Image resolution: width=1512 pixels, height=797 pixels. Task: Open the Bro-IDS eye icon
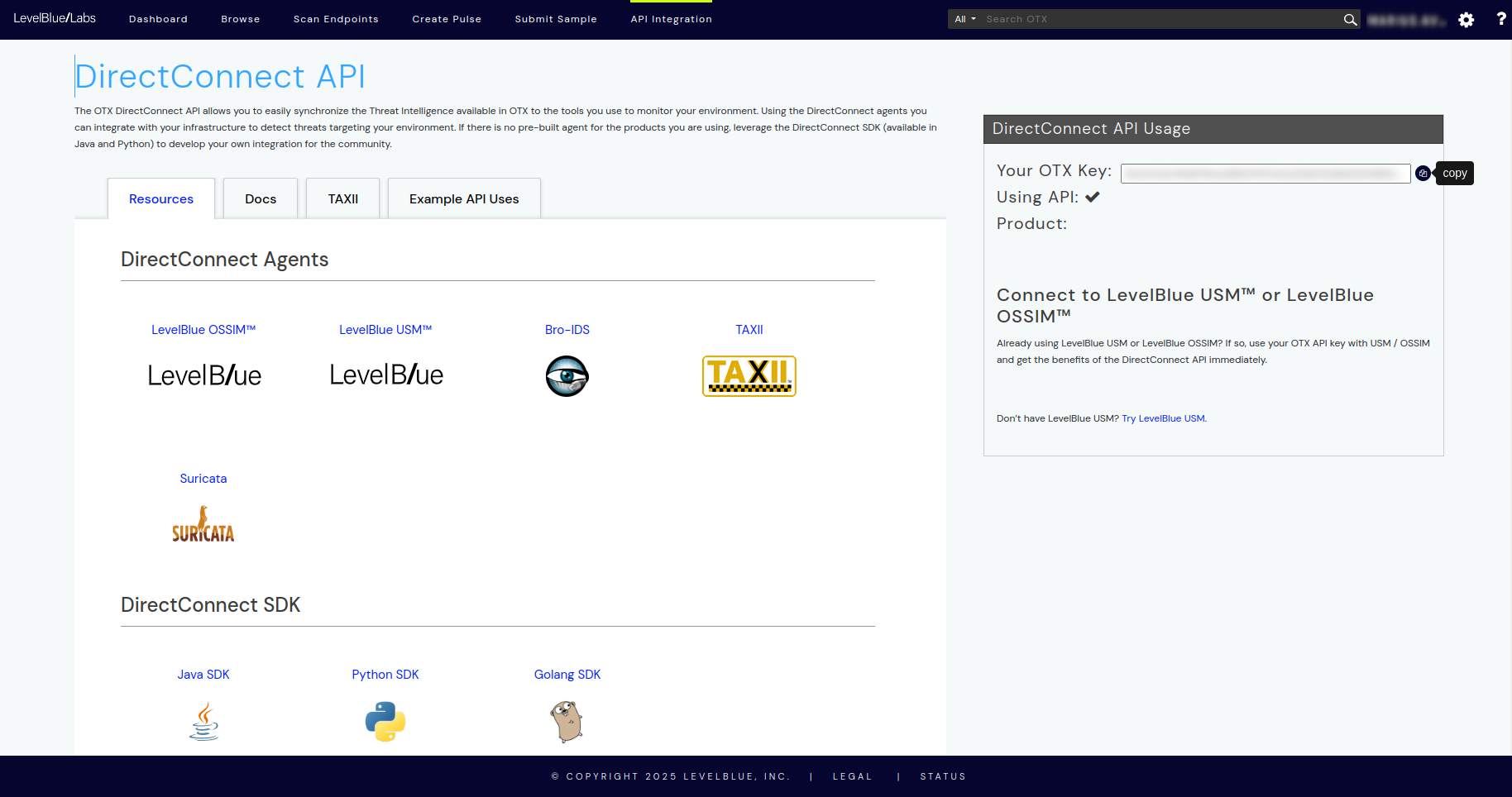pyautogui.click(x=567, y=376)
